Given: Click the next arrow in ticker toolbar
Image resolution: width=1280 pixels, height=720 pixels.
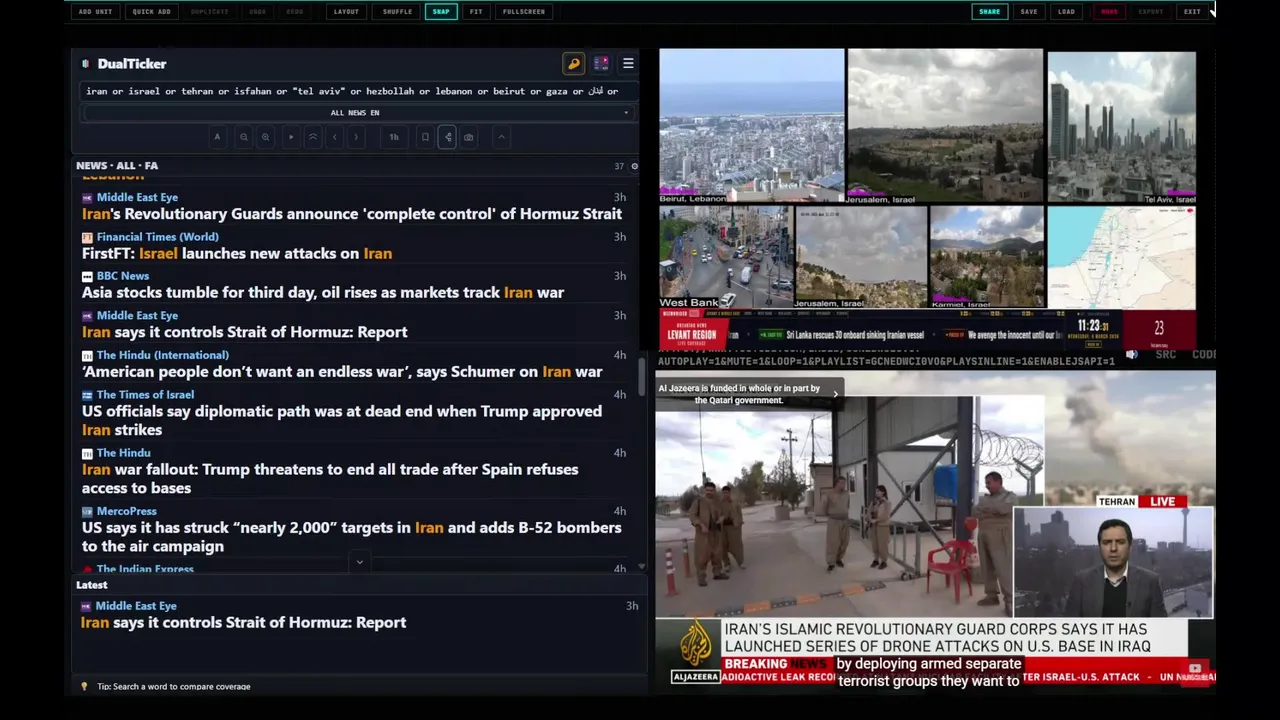Looking at the screenshot, I should [356, 137].
